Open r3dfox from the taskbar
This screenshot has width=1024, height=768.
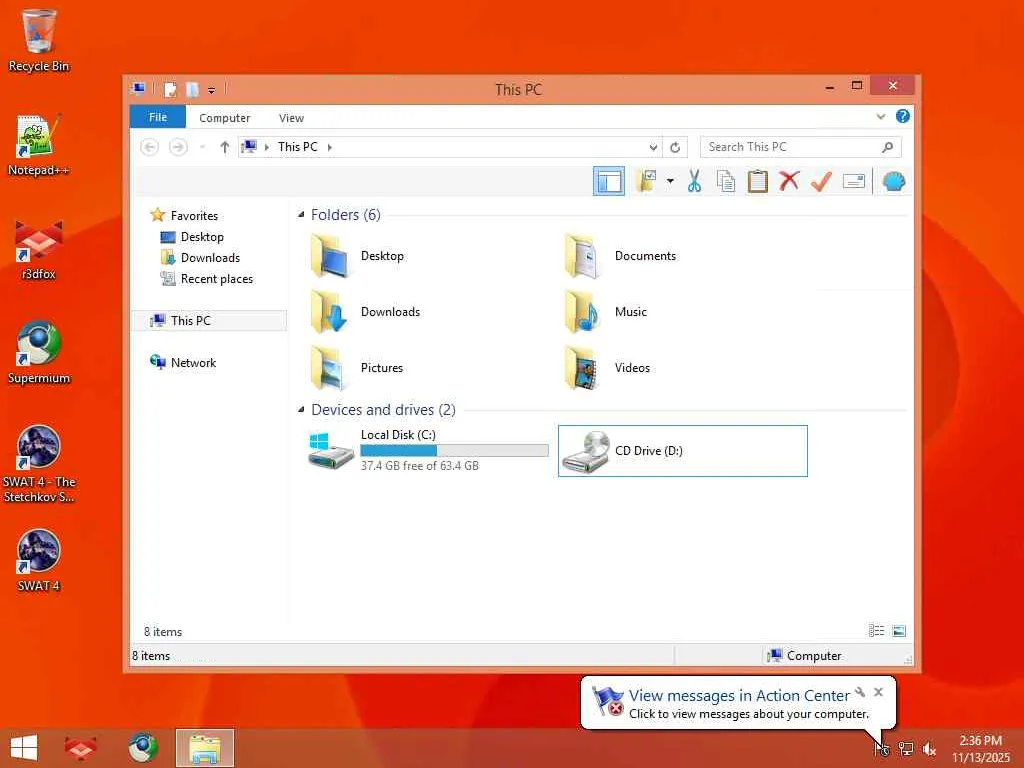click(x=81, y=748)
